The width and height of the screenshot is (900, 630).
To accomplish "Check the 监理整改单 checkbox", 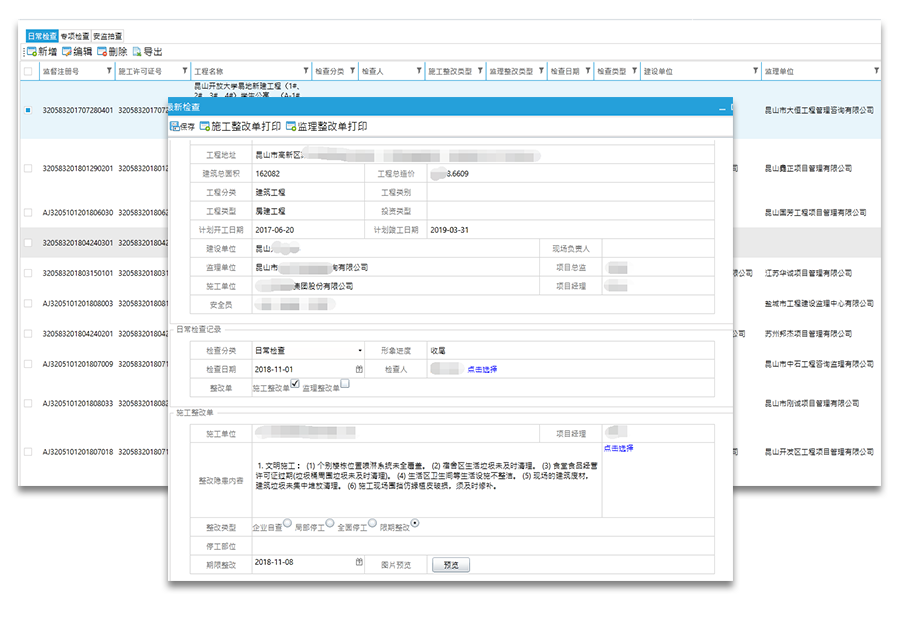I will pyautogui.click(x=345, y=383).
